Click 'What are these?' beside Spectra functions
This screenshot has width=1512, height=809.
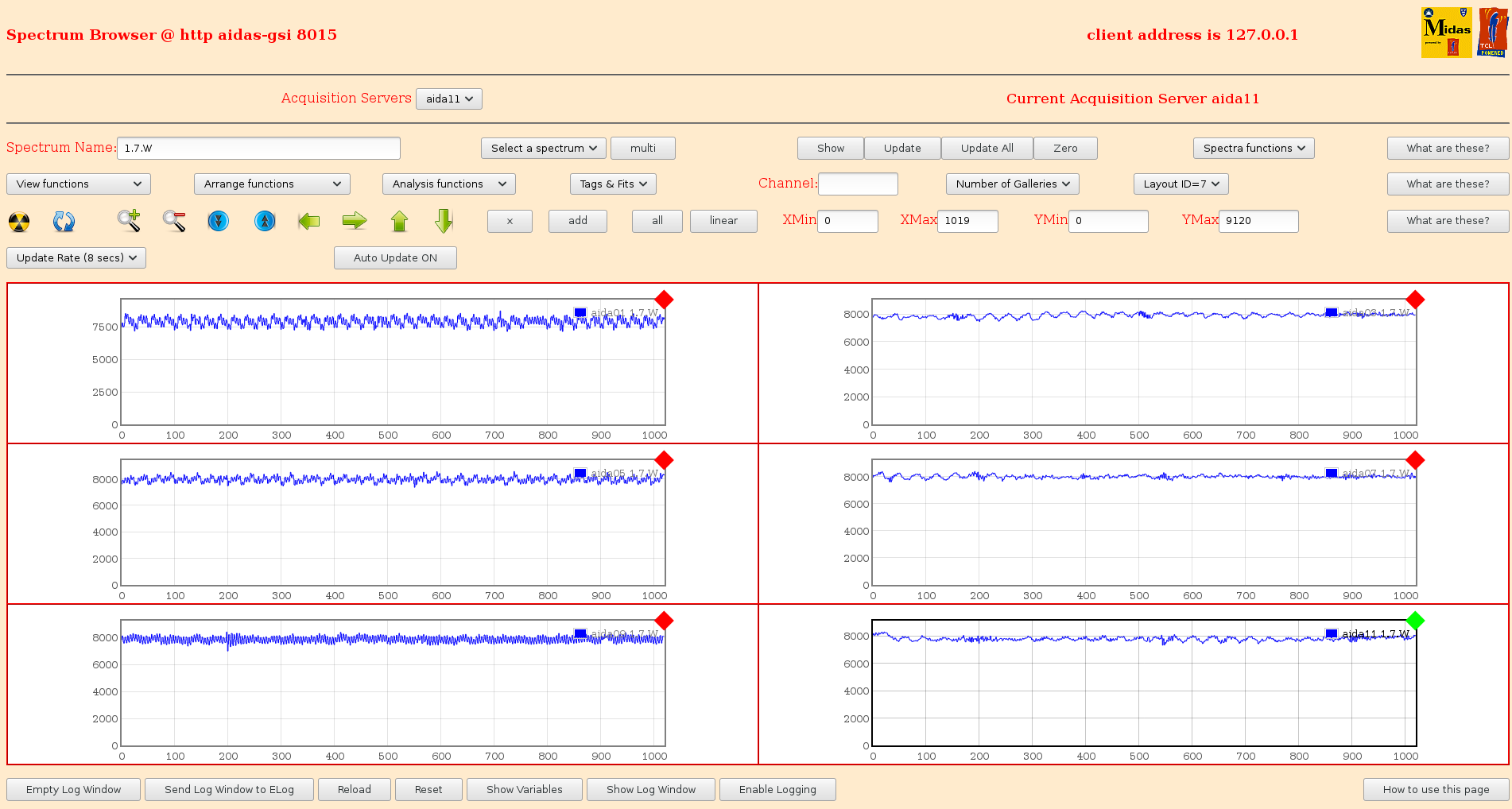[1448, 149]
